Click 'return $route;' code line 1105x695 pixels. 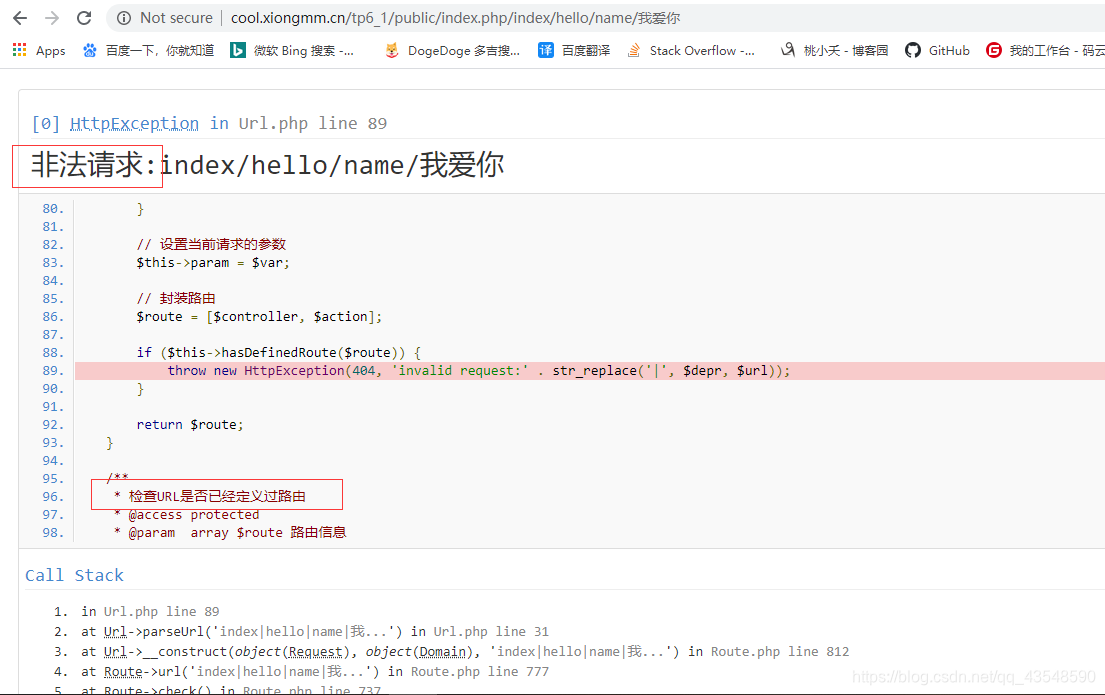[x=190, y=424]
